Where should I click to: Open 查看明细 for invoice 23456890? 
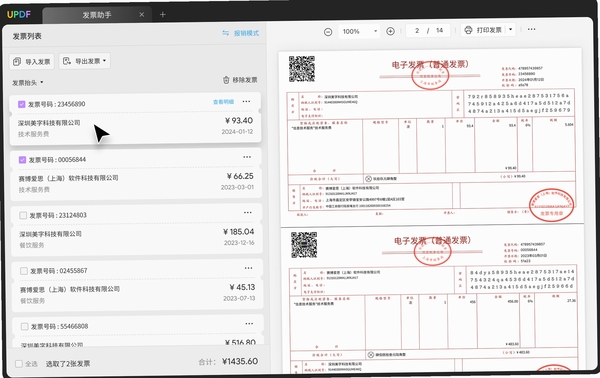(223, 102)
